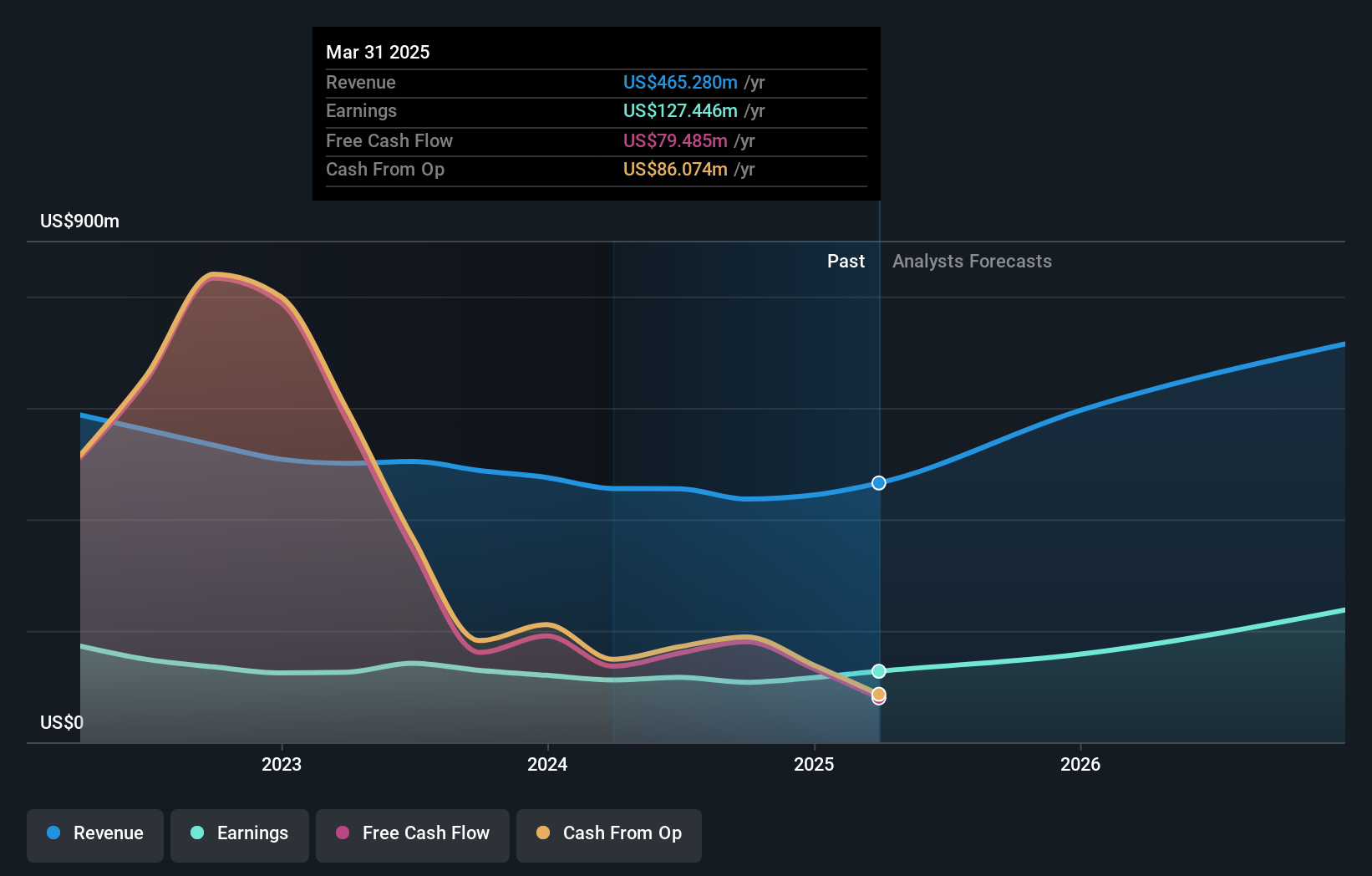Image resolution: width=1372 pixels, height=876 pixels.
Task: Click the US$86.074m cash from op value
Action: (675, 169)
